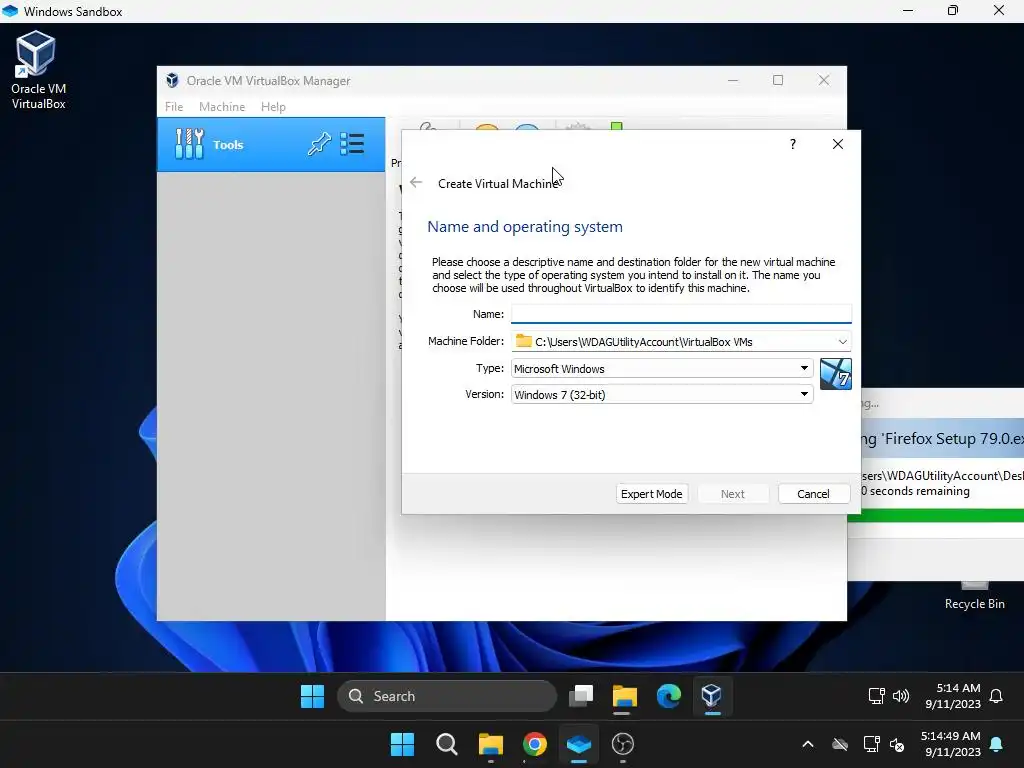Click the help question mark in the dialog
The image size is (1024, 768).
point(793,144)
